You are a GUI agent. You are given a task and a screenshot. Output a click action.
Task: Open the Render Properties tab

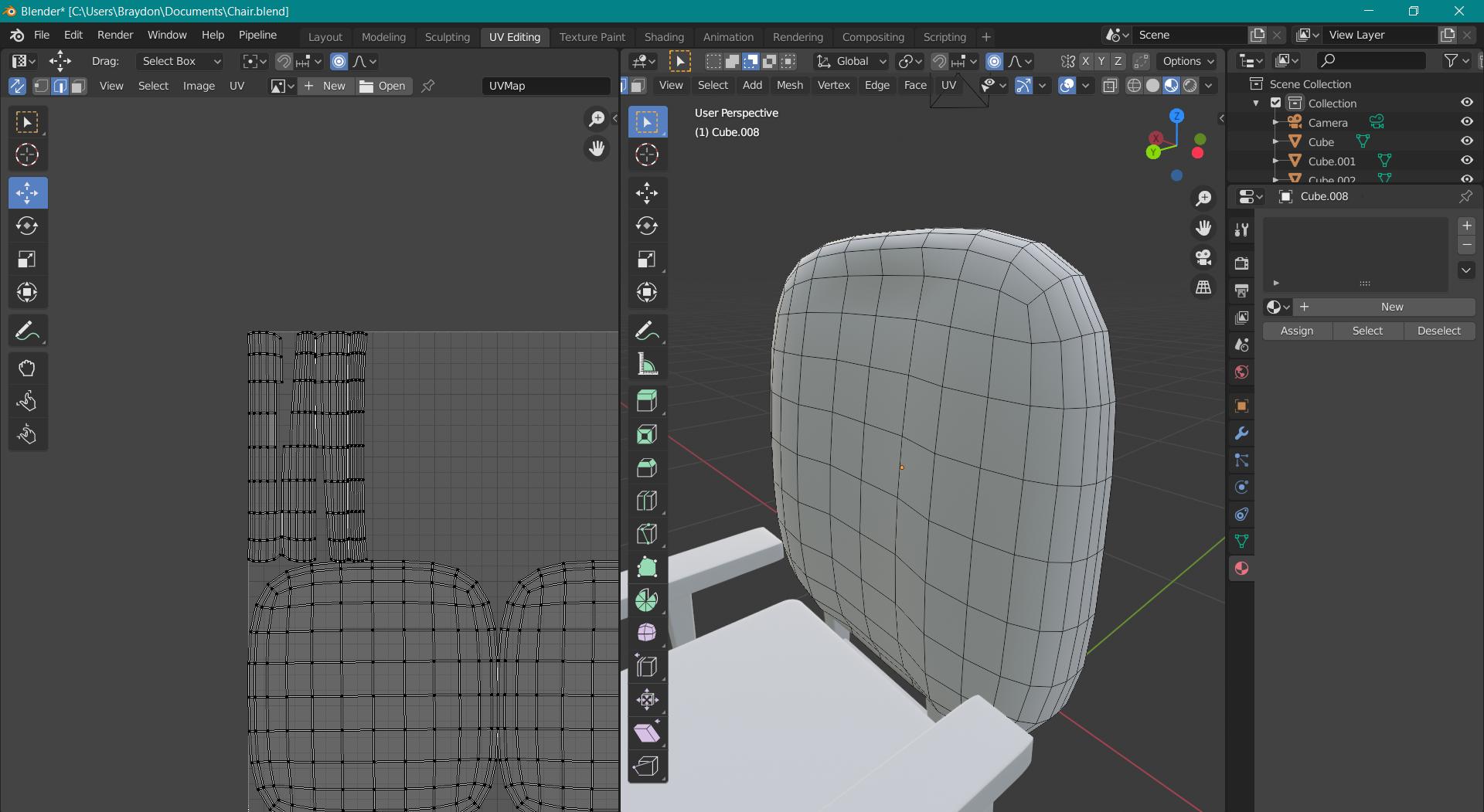coord(1241,263)
